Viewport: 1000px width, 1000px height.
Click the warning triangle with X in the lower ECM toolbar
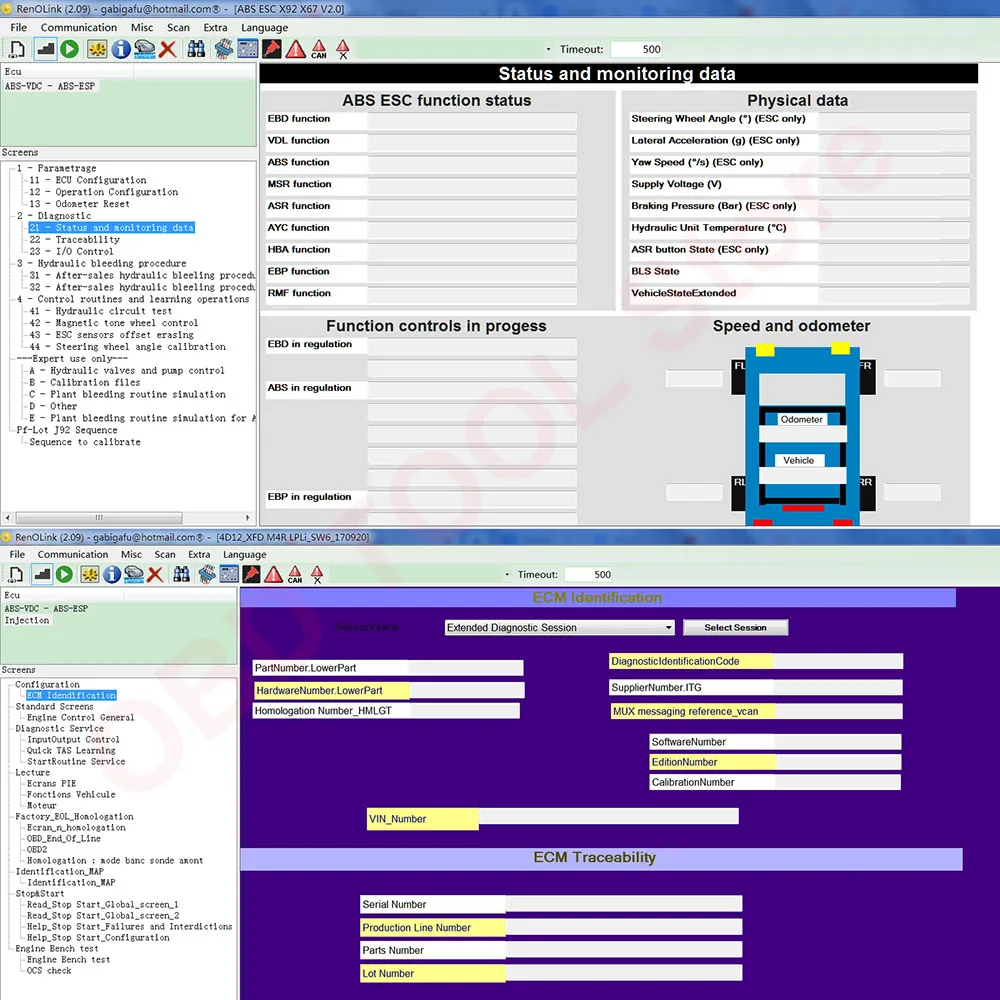click(x=317, y=574)
